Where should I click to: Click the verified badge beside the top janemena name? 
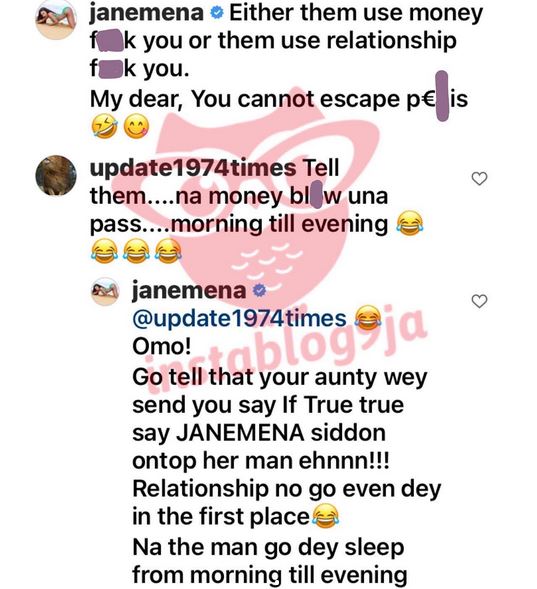pos(217,14)
